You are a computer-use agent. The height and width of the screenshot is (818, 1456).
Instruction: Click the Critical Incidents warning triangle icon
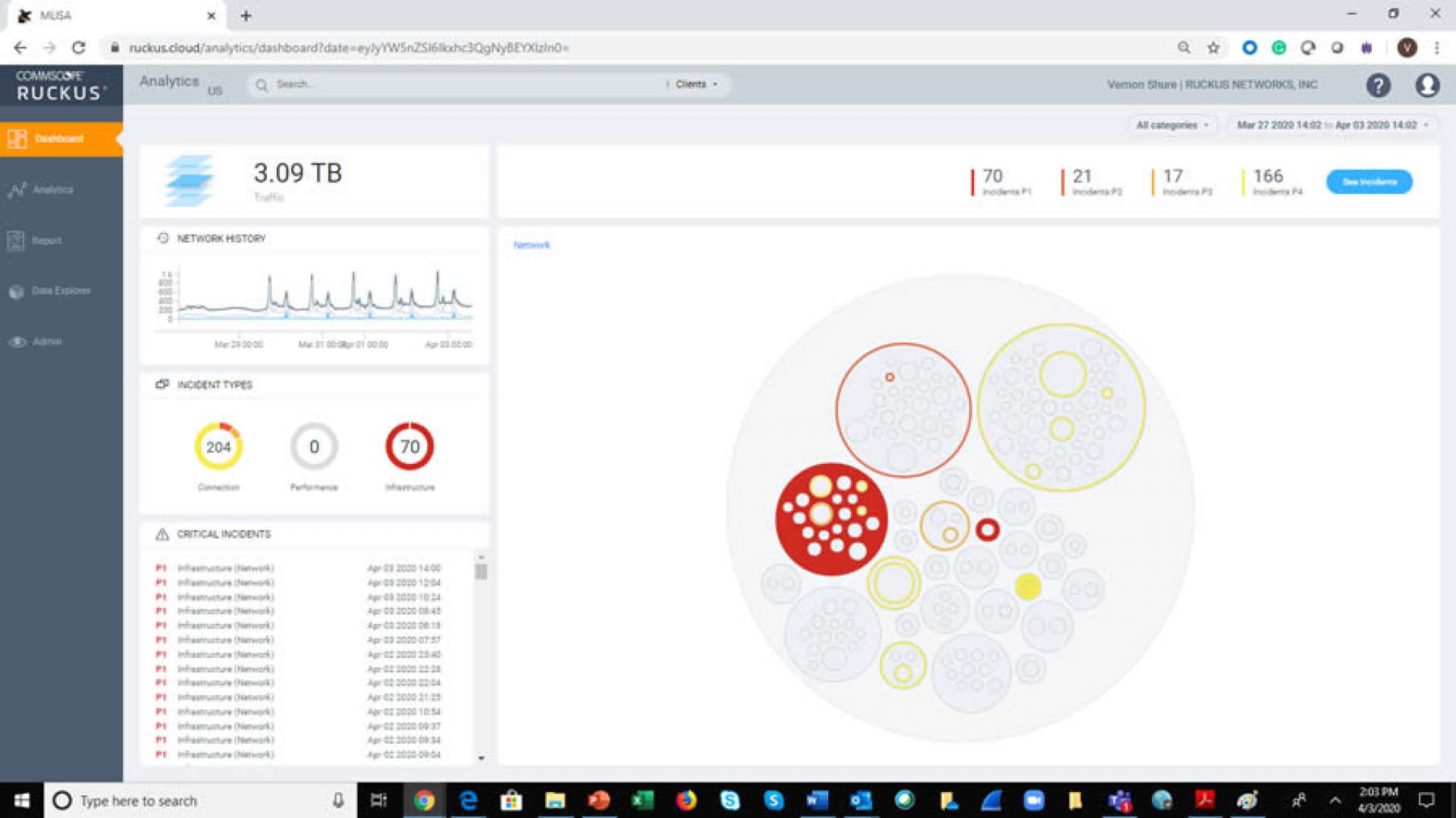[162, 534]
